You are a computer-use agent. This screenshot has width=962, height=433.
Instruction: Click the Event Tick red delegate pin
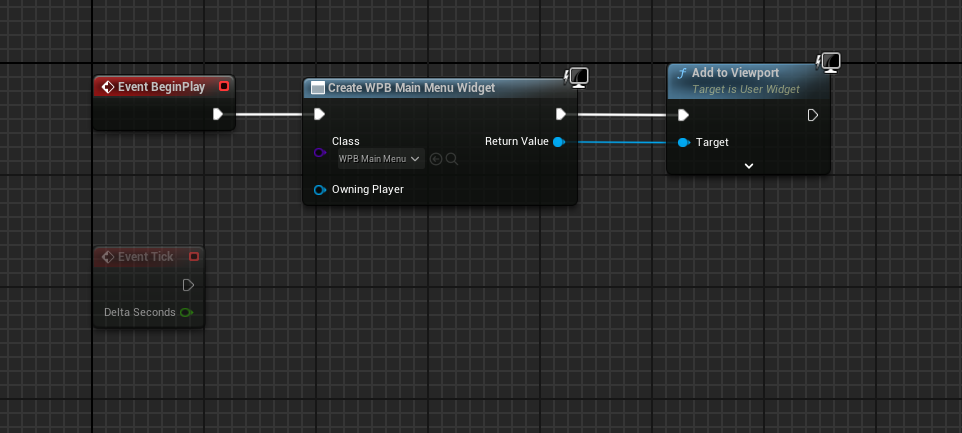[x=194, y=257]
